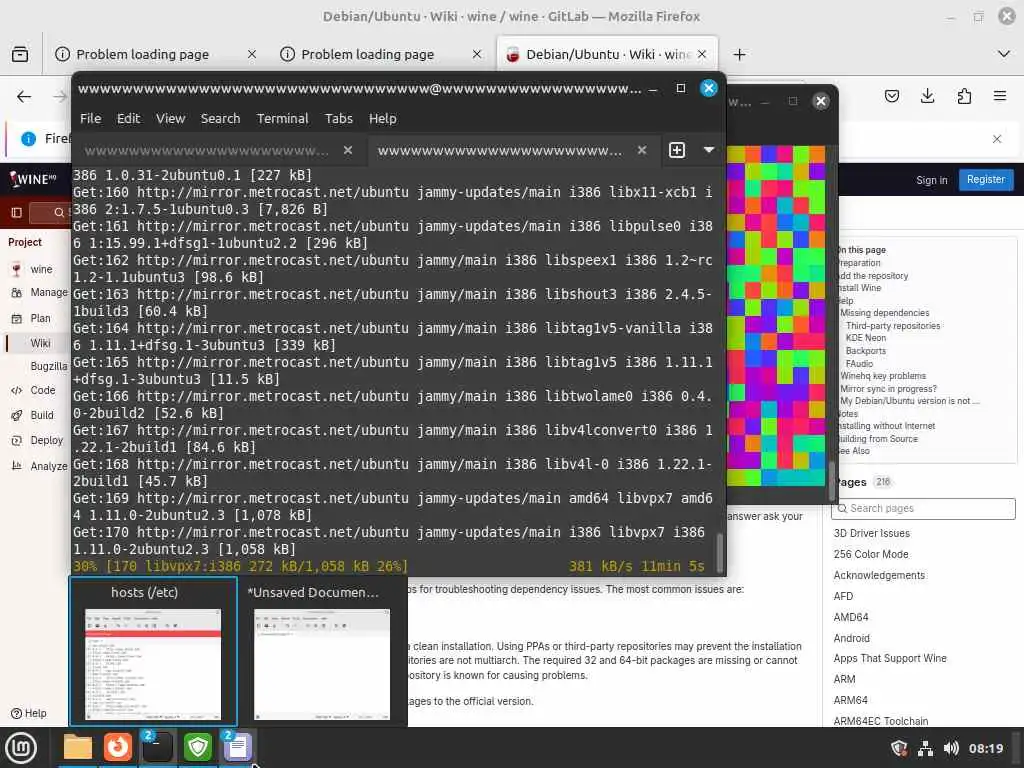This screenshot has height=768, width=1024.
Task: Open Acknowledgements wiki page
Action: click(879, 575)
